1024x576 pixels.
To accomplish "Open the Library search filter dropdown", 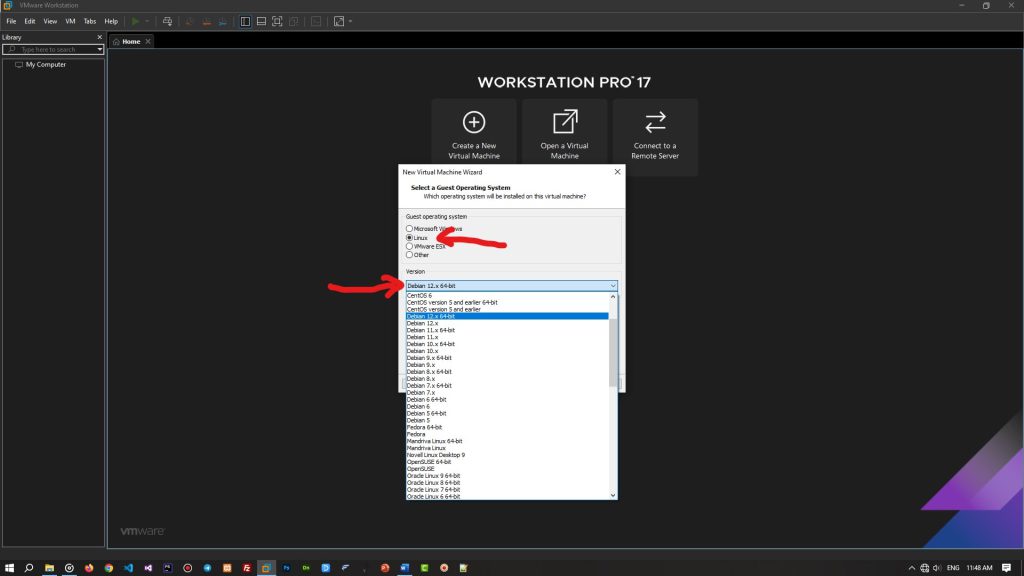I will (99, 49).
